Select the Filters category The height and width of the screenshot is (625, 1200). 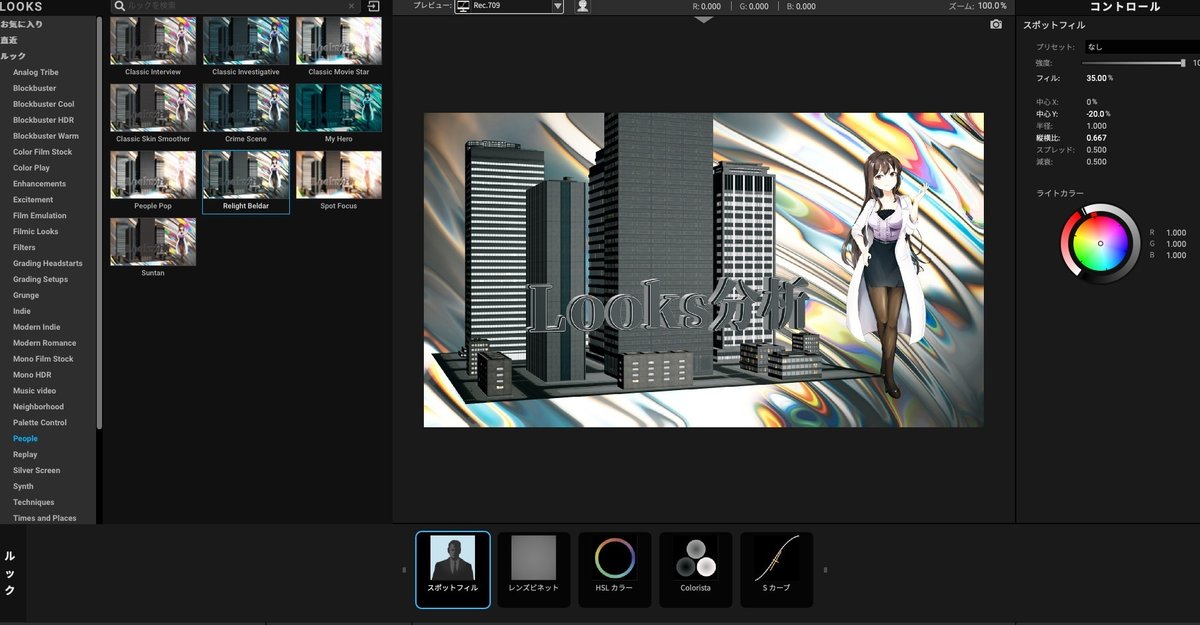coord(24,248)
